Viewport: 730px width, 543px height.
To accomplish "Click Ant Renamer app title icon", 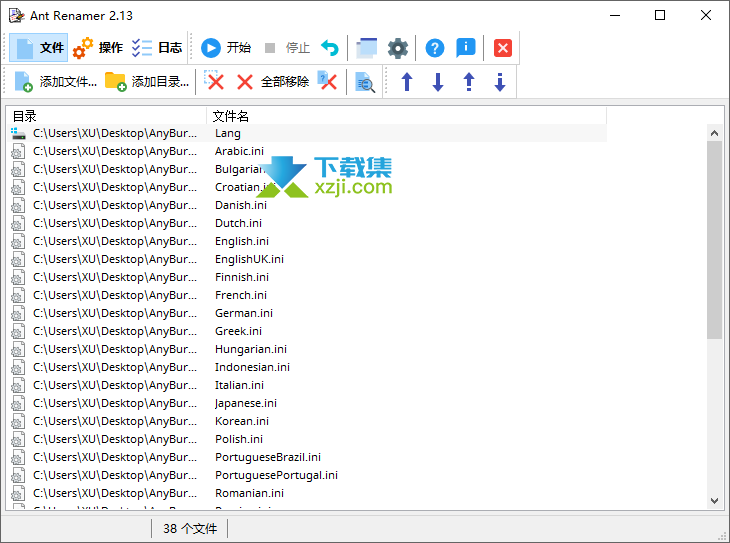I will pyautogui.click(x=17, y=15).
